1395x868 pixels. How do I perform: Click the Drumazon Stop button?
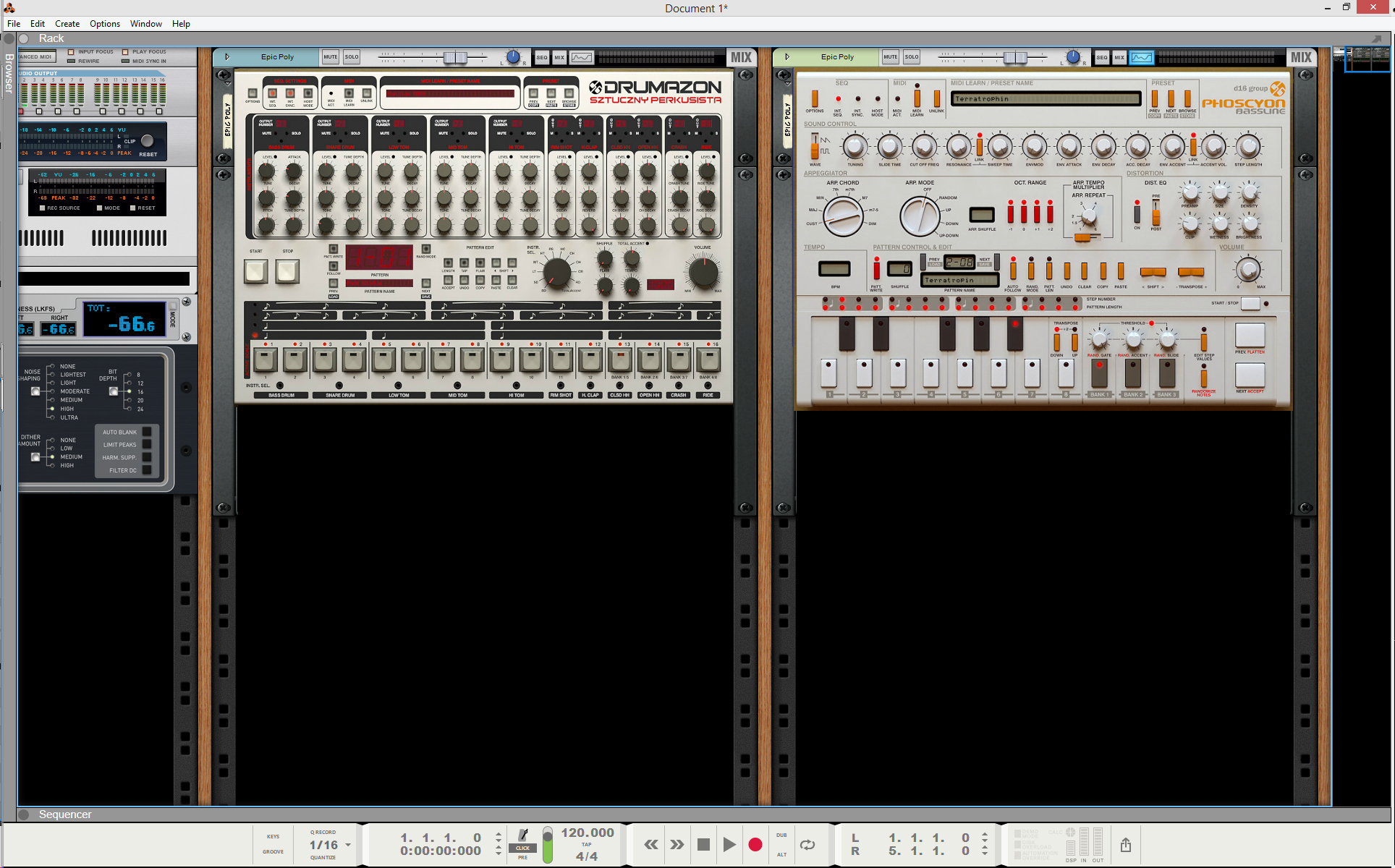[x=287, y=271]
